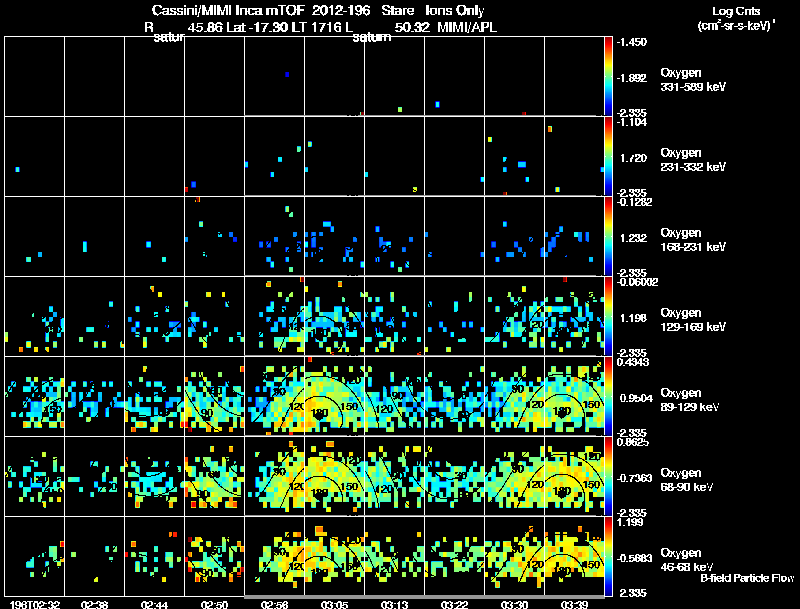Viewport: 800px width, 609px height.
Task: Click the Oxygen 46-68 keV color bar
Action: coord(608,556)
